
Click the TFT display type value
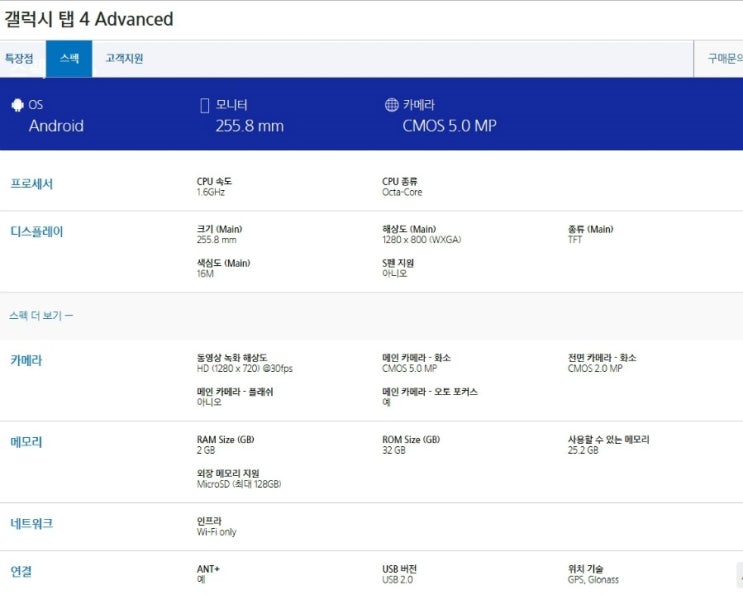(575, 240)
